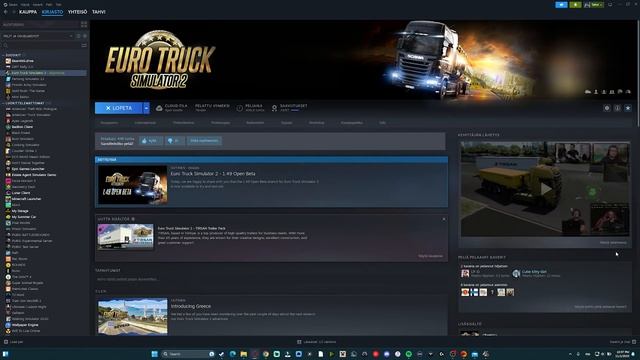Toggle the show ready-to-play filter icon
This screenshot has width=640, height=360.
point(84,36)
